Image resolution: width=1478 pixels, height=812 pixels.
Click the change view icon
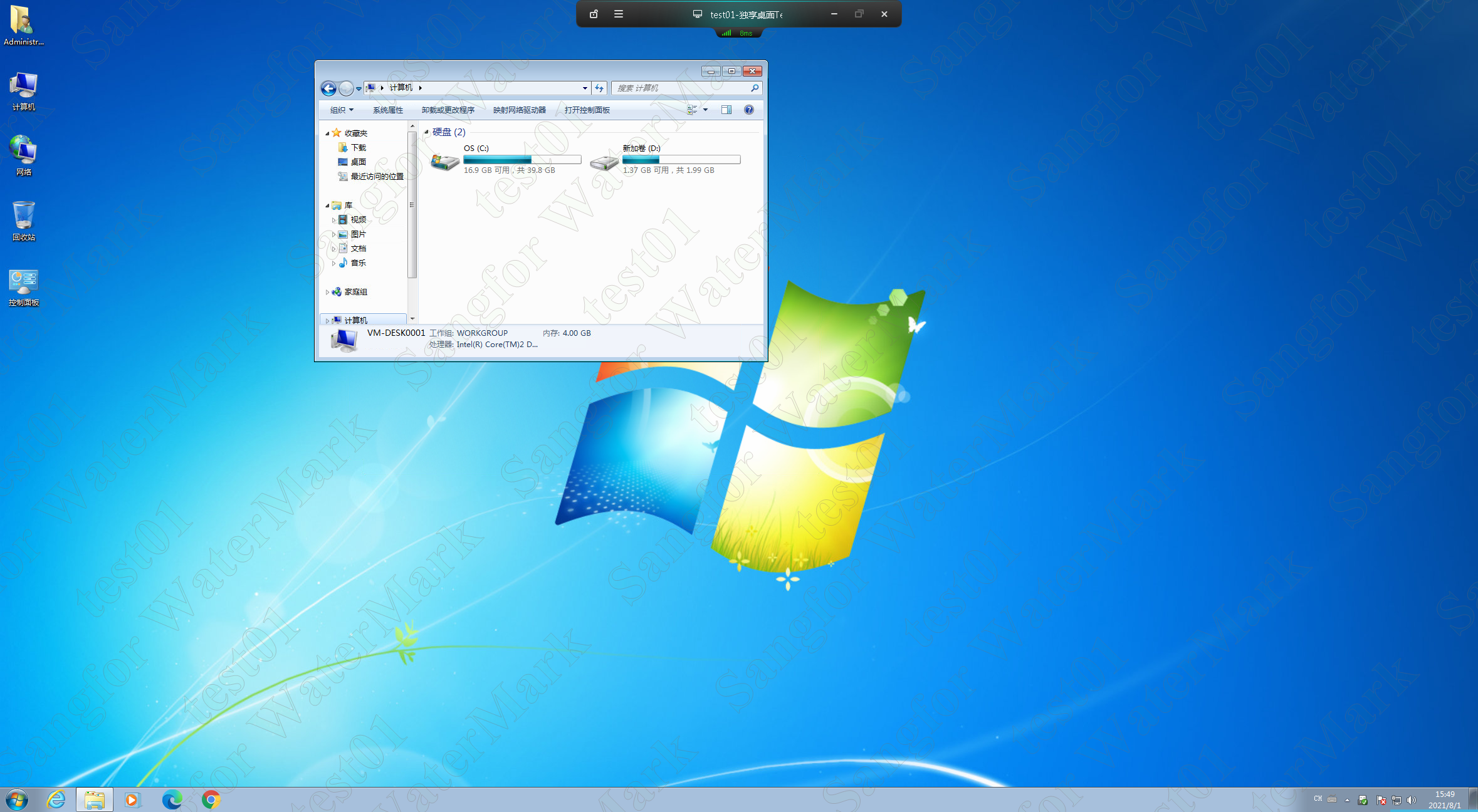pyautogui.click(x=692, y=110)
